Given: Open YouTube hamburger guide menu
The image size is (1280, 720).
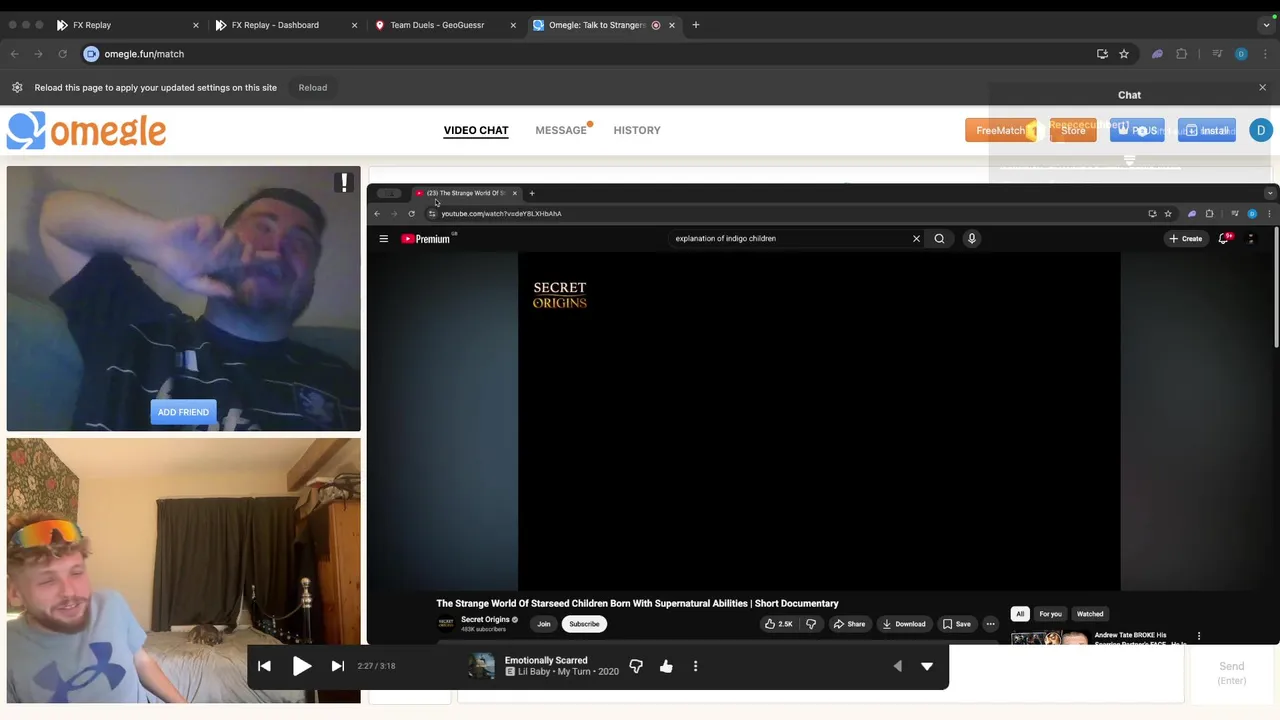Looking at the screenshot, I should (x=383, y=239).
